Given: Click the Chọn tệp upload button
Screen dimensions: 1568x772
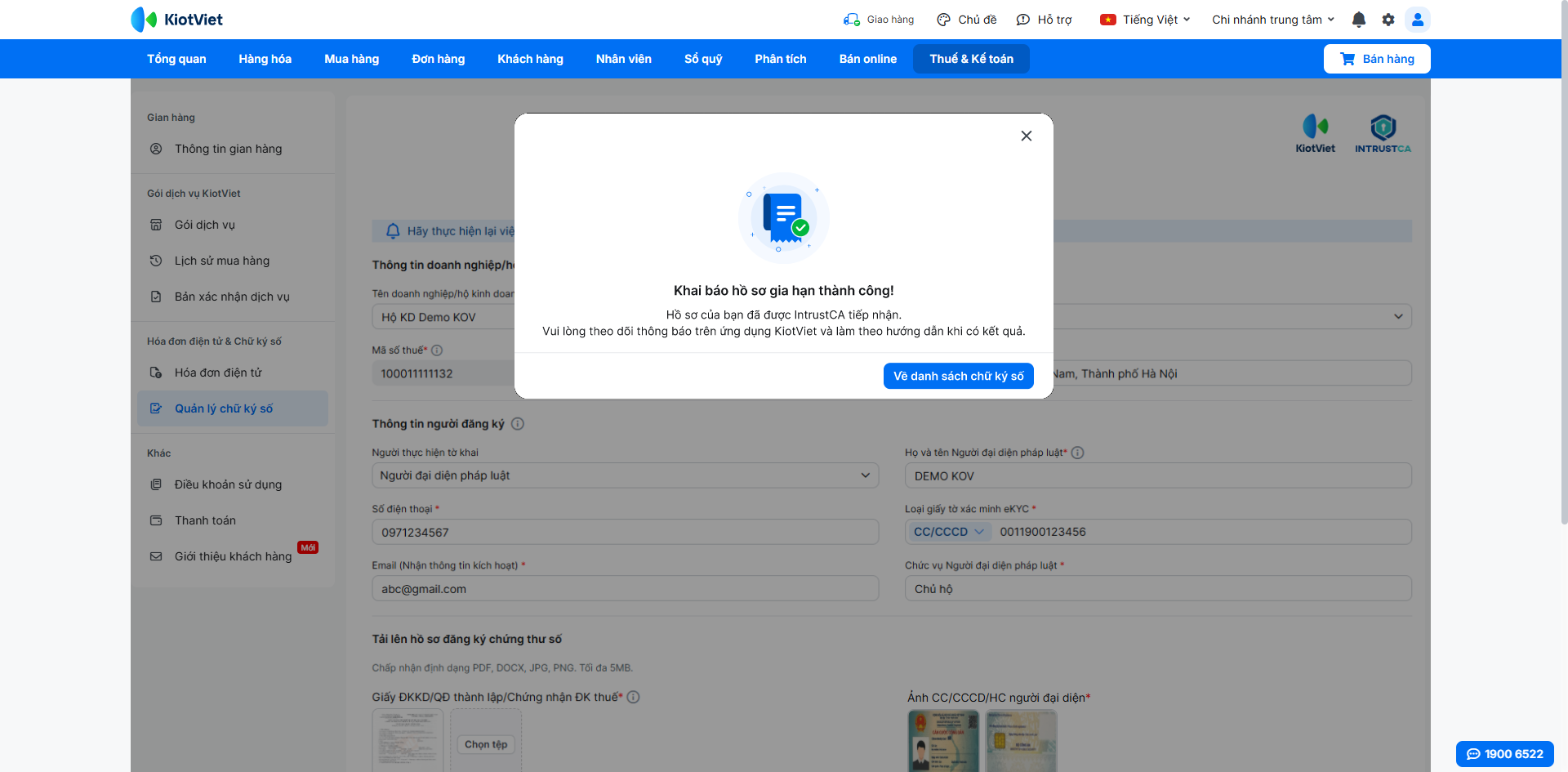Looking at the screenshot, I should point(486,744).
